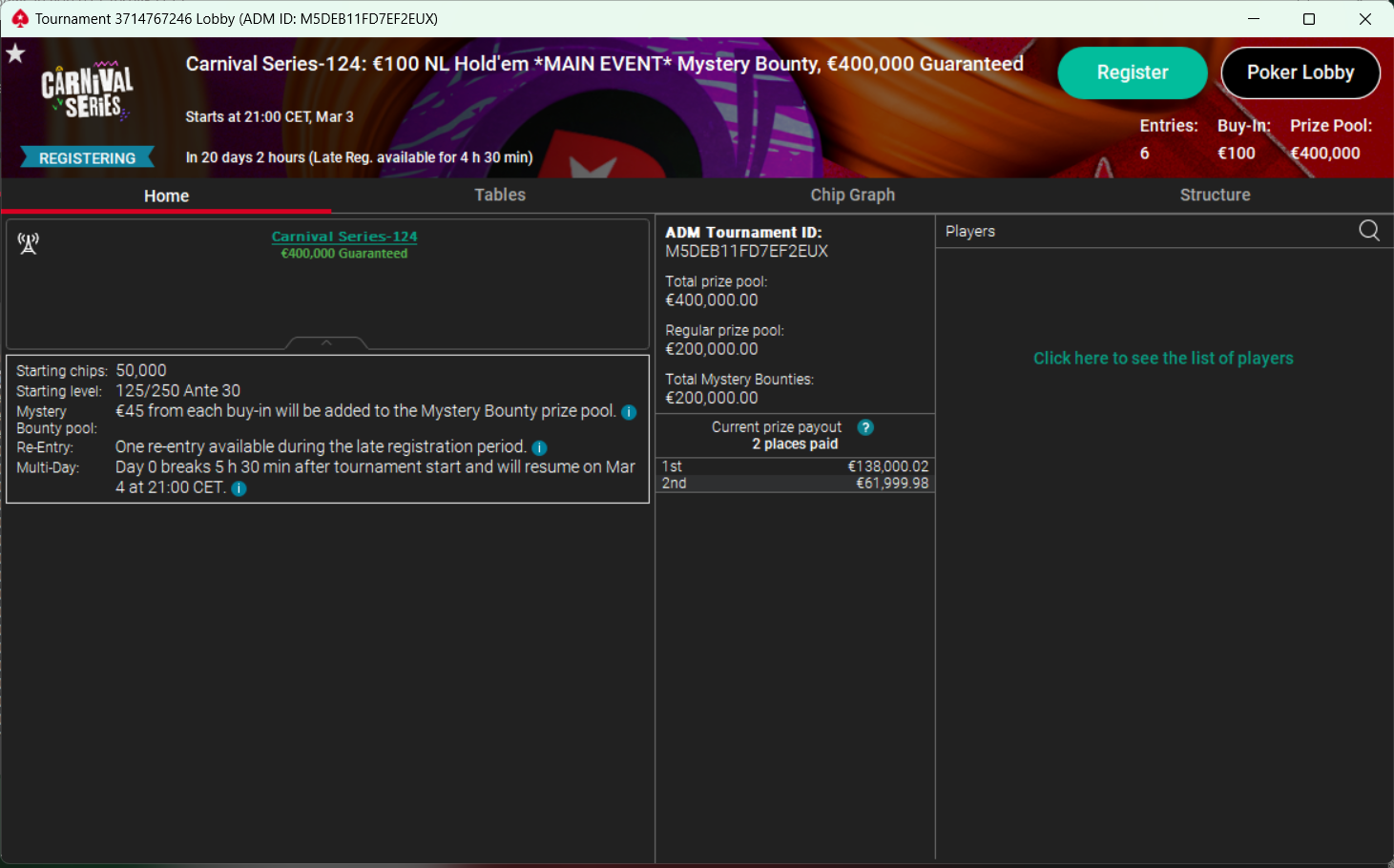
Task: Click the favorite star icon
Action: pyautogui.click(x=15, y=53)
